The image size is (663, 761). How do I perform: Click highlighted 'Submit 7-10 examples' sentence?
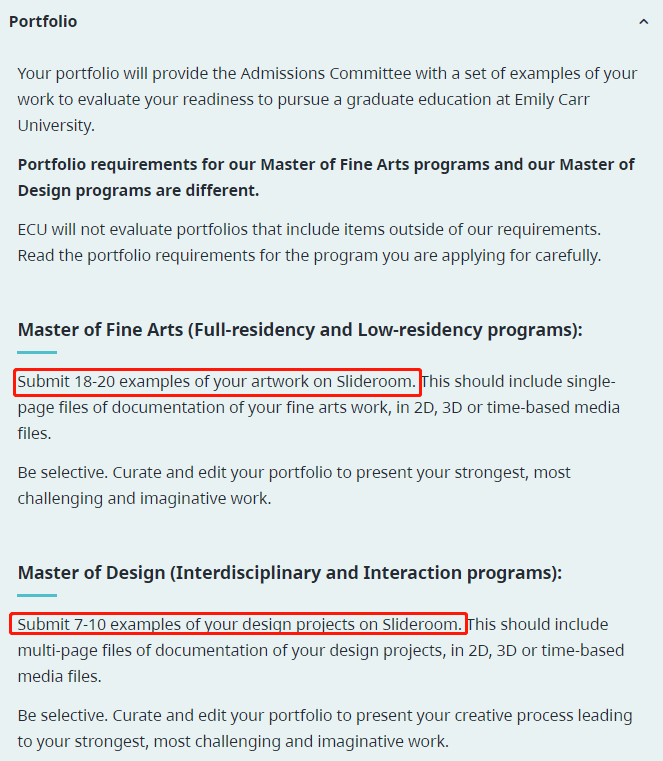[240, 625]
